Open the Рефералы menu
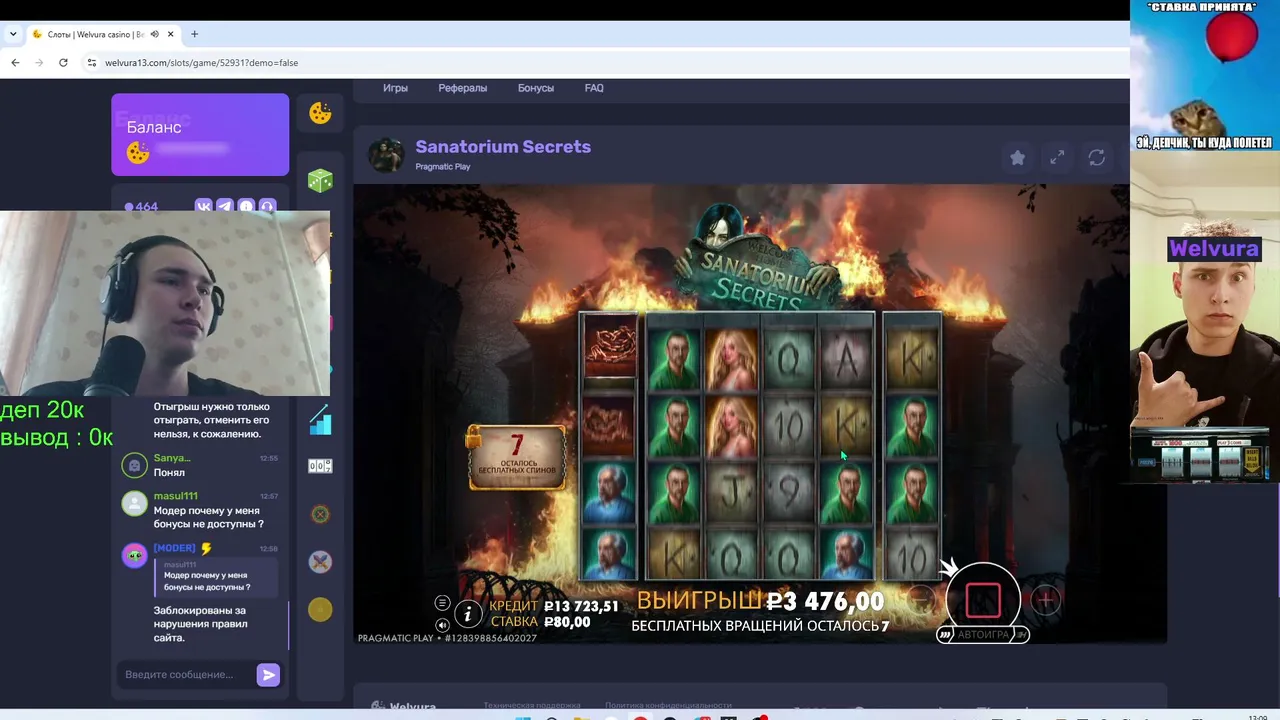Screen dimensions: 1280x720 click(x=462, y=88)
